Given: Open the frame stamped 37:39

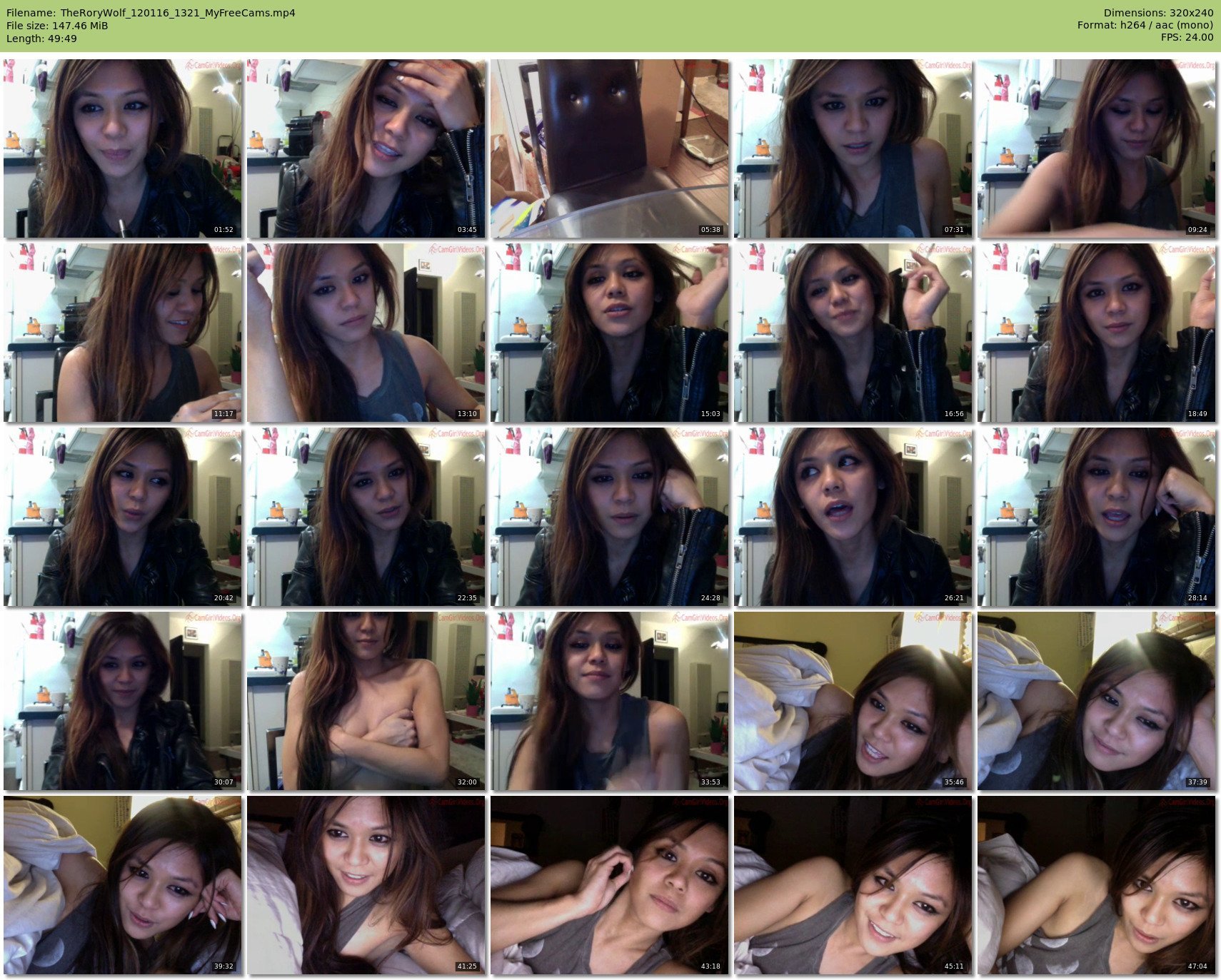Looking at the screenshot, I should pos(1097,701).
